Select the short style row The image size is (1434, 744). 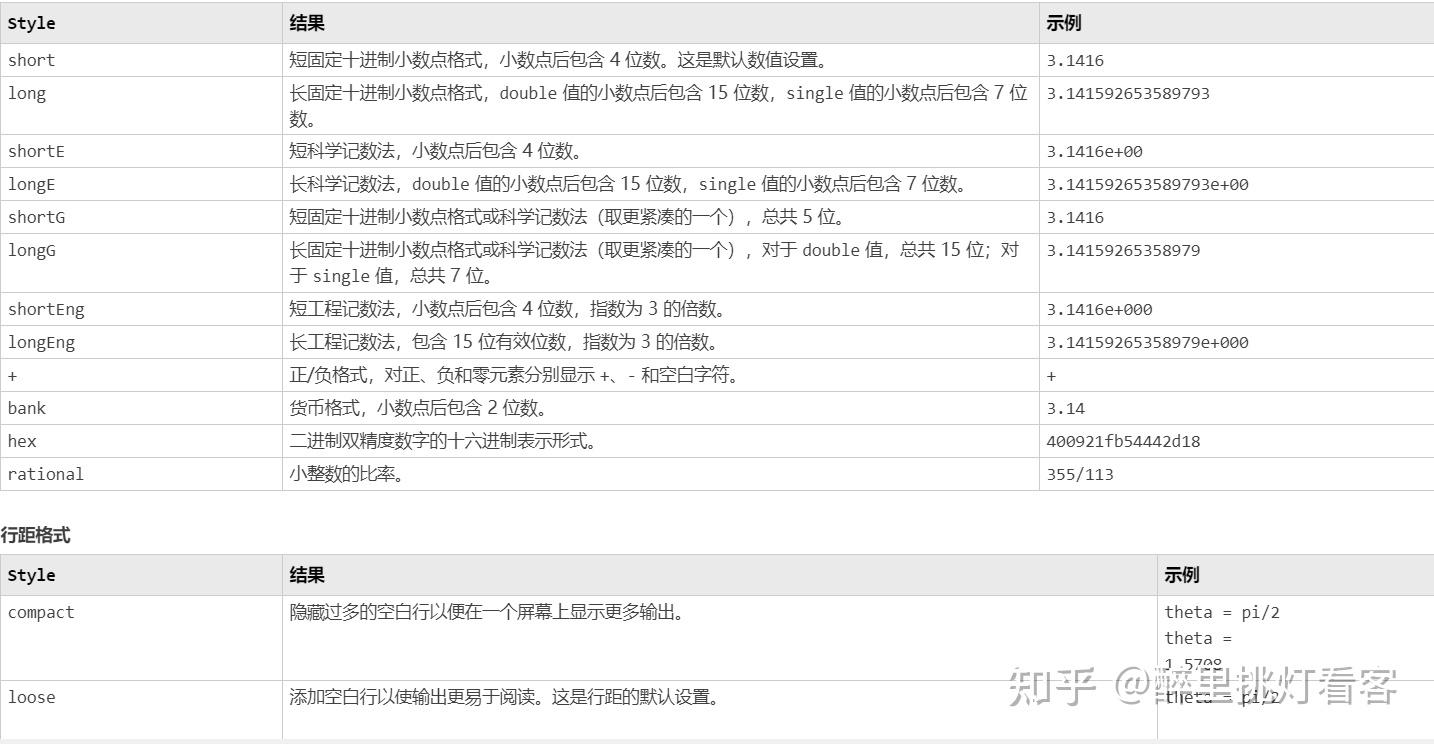coord(31,60)
